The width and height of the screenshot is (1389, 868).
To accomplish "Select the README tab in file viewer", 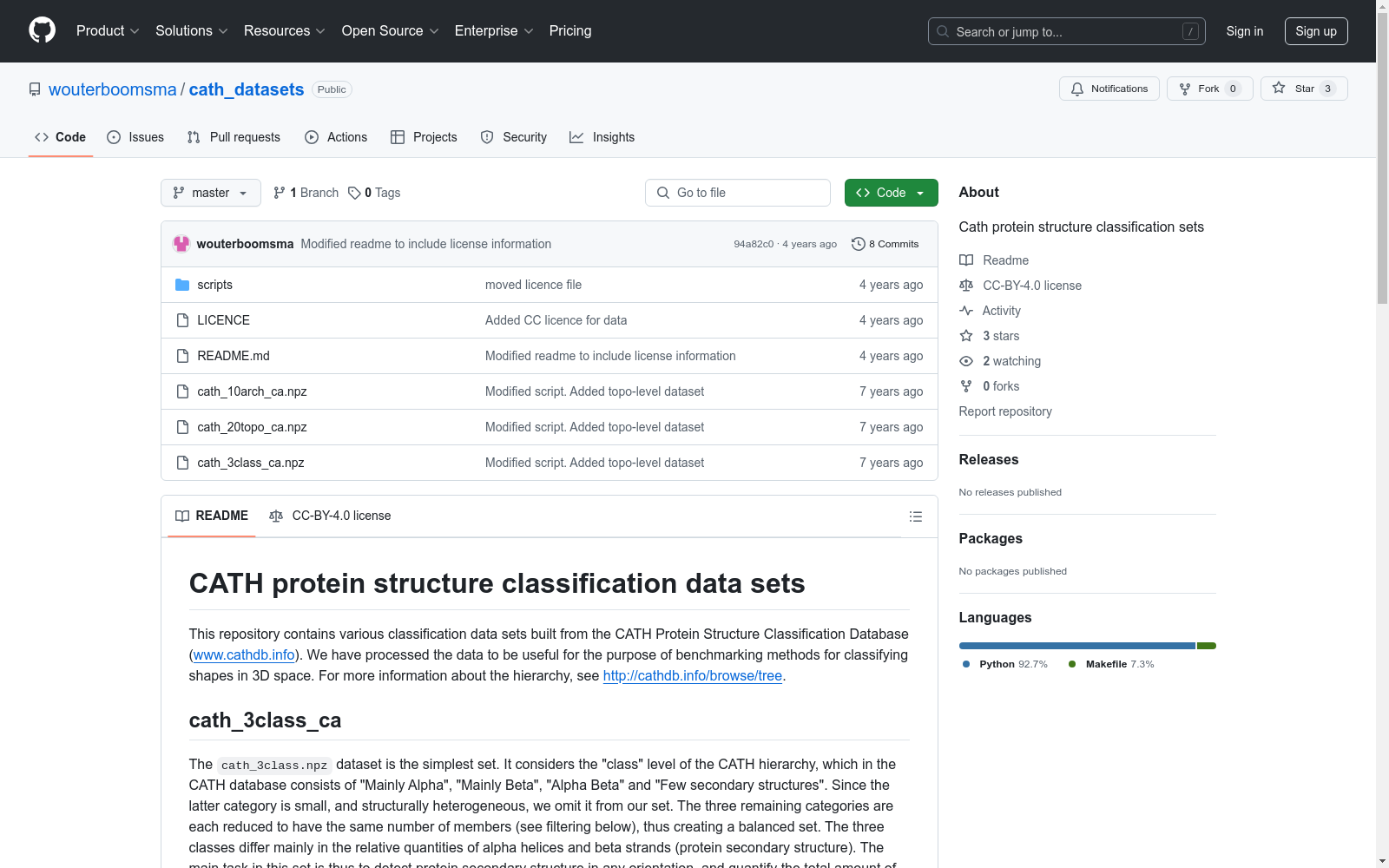I will (212, 516).
